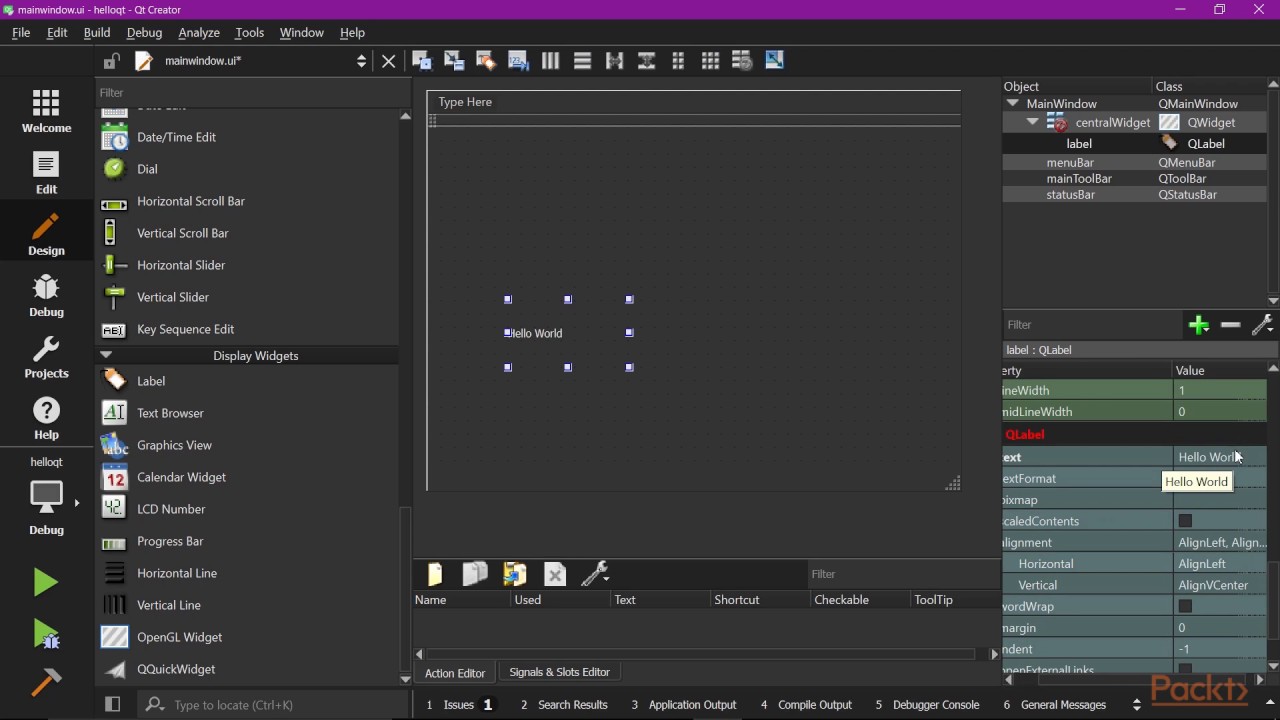
Task: Collapse centralWidget tree node
Action: 1032,122
